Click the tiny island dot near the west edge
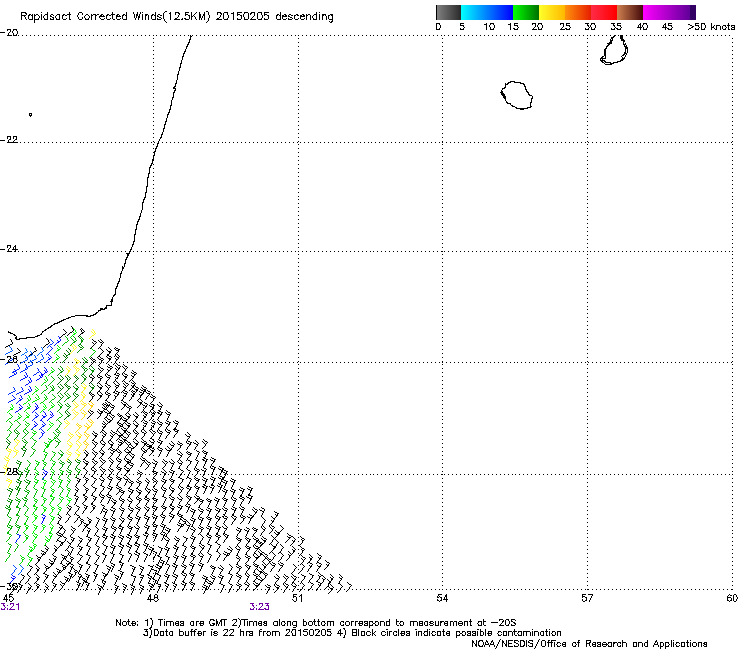 (x=31, y=115)
